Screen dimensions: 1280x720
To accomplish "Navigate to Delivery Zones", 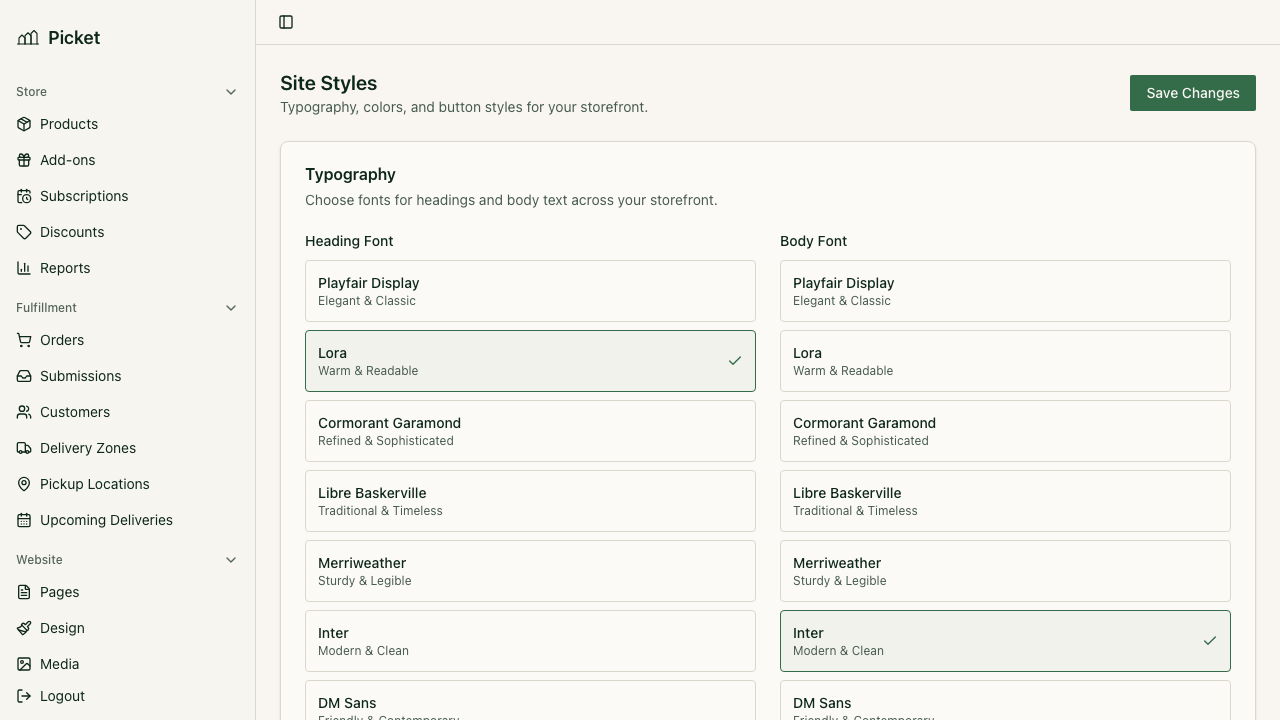I will pyautogui.click(x=128, y=448).
